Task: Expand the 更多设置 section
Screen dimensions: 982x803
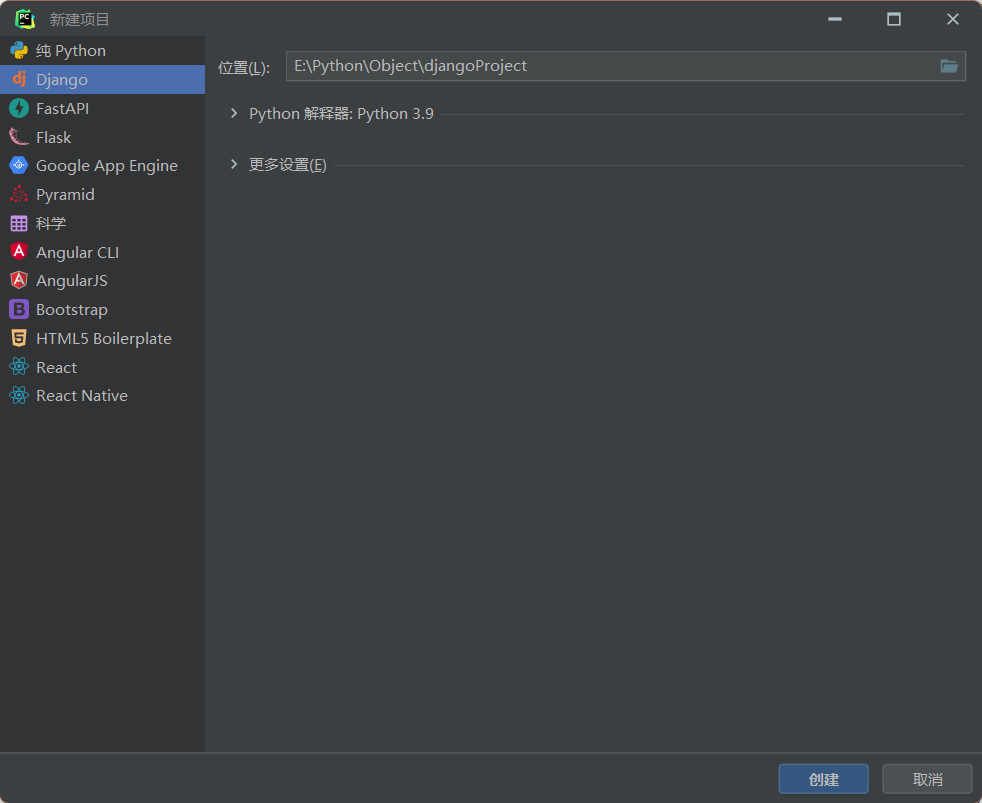Action: pyautogui.click(x=234, y=164)
